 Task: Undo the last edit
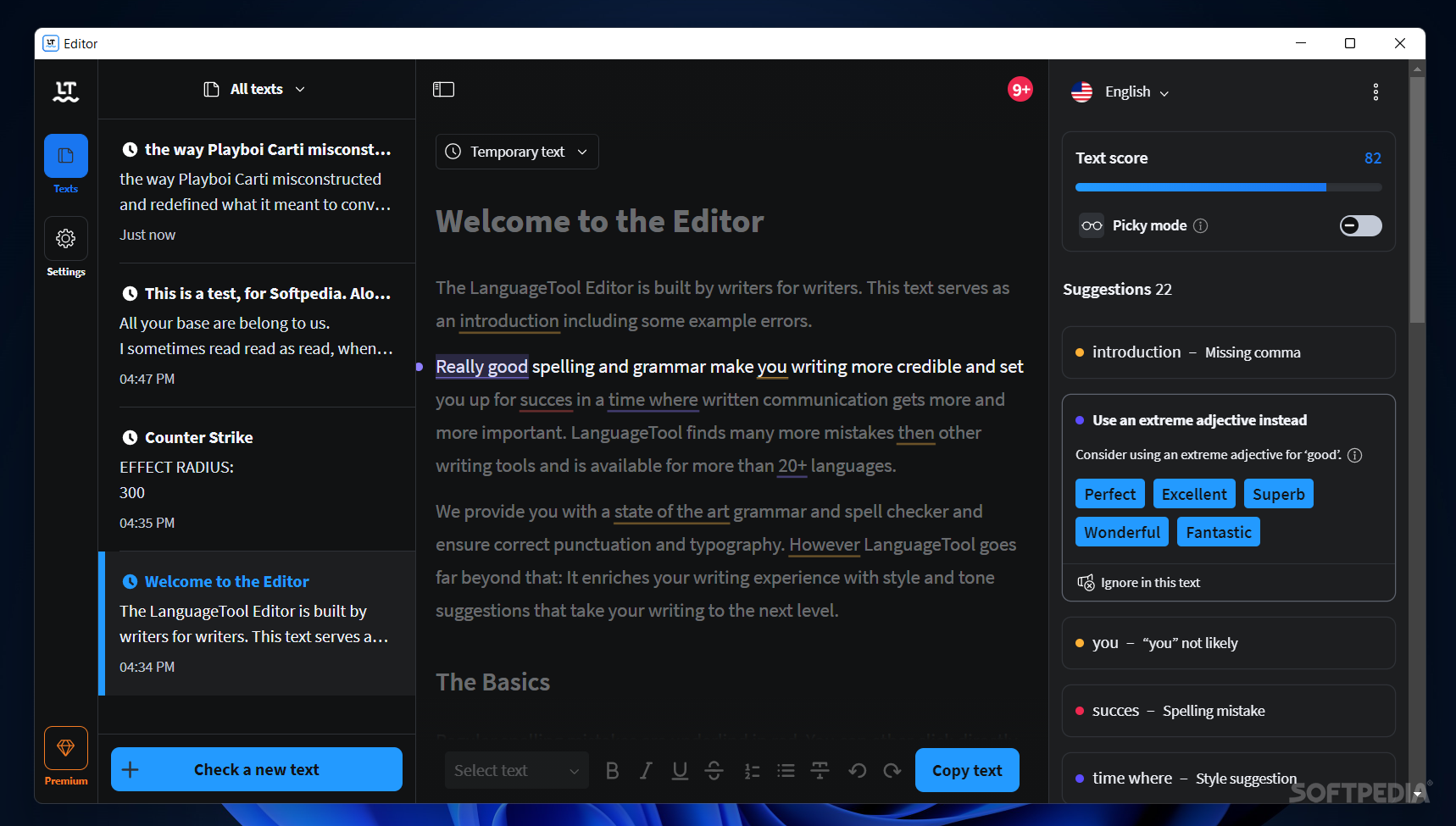(x=858, y=770)
